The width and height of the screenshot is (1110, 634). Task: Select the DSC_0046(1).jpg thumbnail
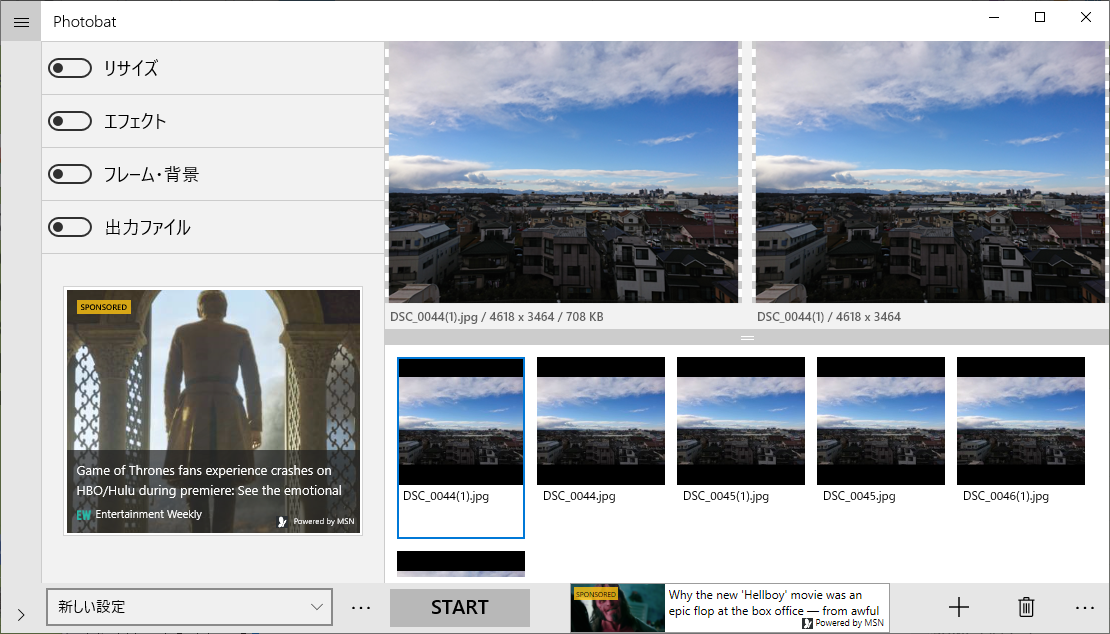1020,420
